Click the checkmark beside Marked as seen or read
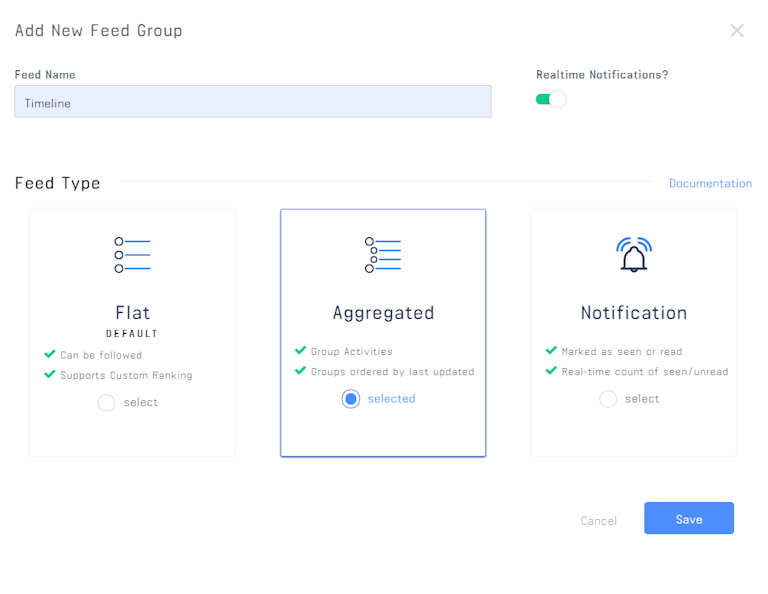The image size is (768, 594). [x=552, y=351]
